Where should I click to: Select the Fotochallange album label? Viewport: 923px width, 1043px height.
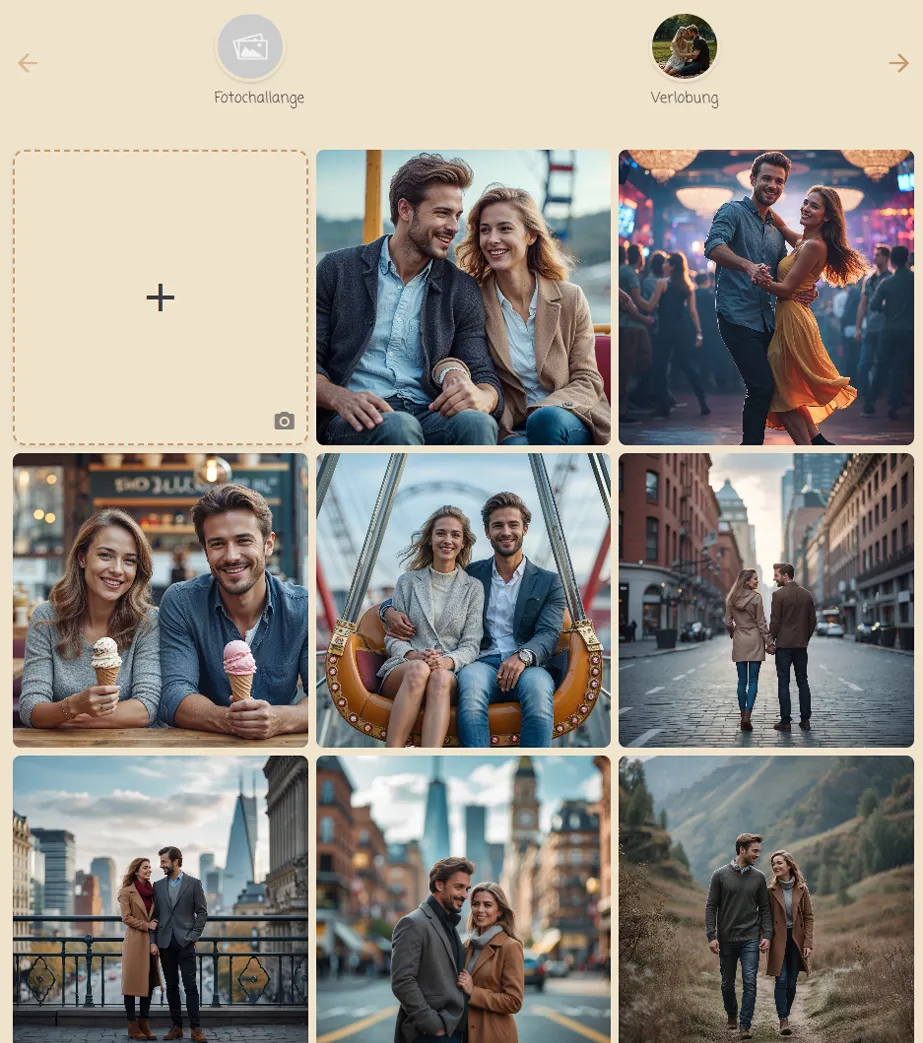(x=258, y=98)
